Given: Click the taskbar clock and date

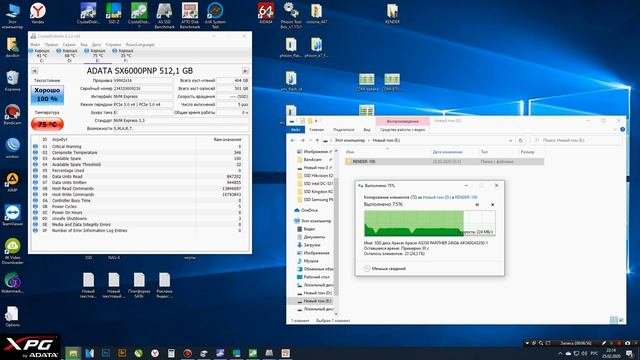Looking at the screenshot, I should pos(611,353).
